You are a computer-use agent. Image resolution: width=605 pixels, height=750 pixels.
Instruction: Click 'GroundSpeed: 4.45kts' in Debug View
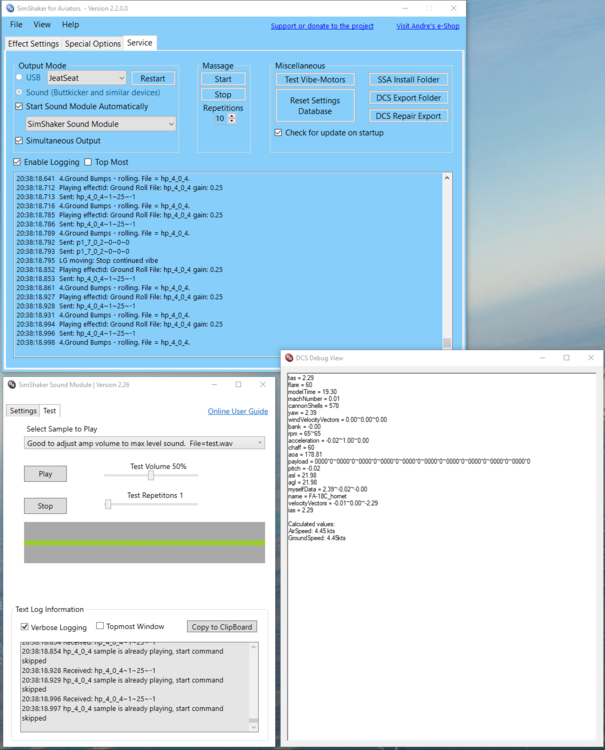coord(316,538)
